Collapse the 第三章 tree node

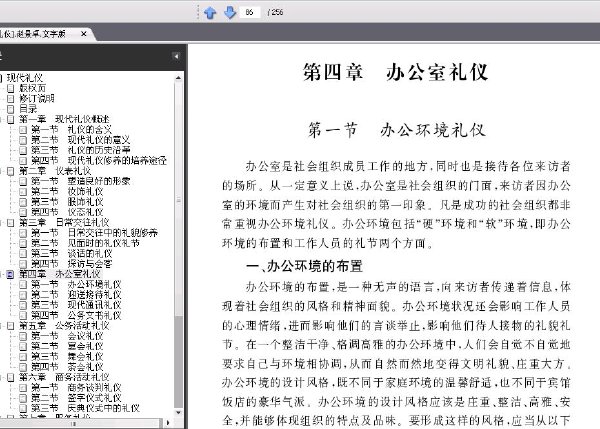pyautogui.click(x=2, y=223)
